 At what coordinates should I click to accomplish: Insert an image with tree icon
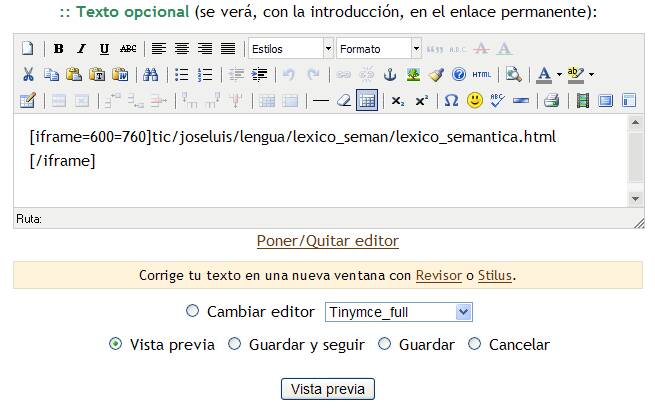click(x=413, y=75)
